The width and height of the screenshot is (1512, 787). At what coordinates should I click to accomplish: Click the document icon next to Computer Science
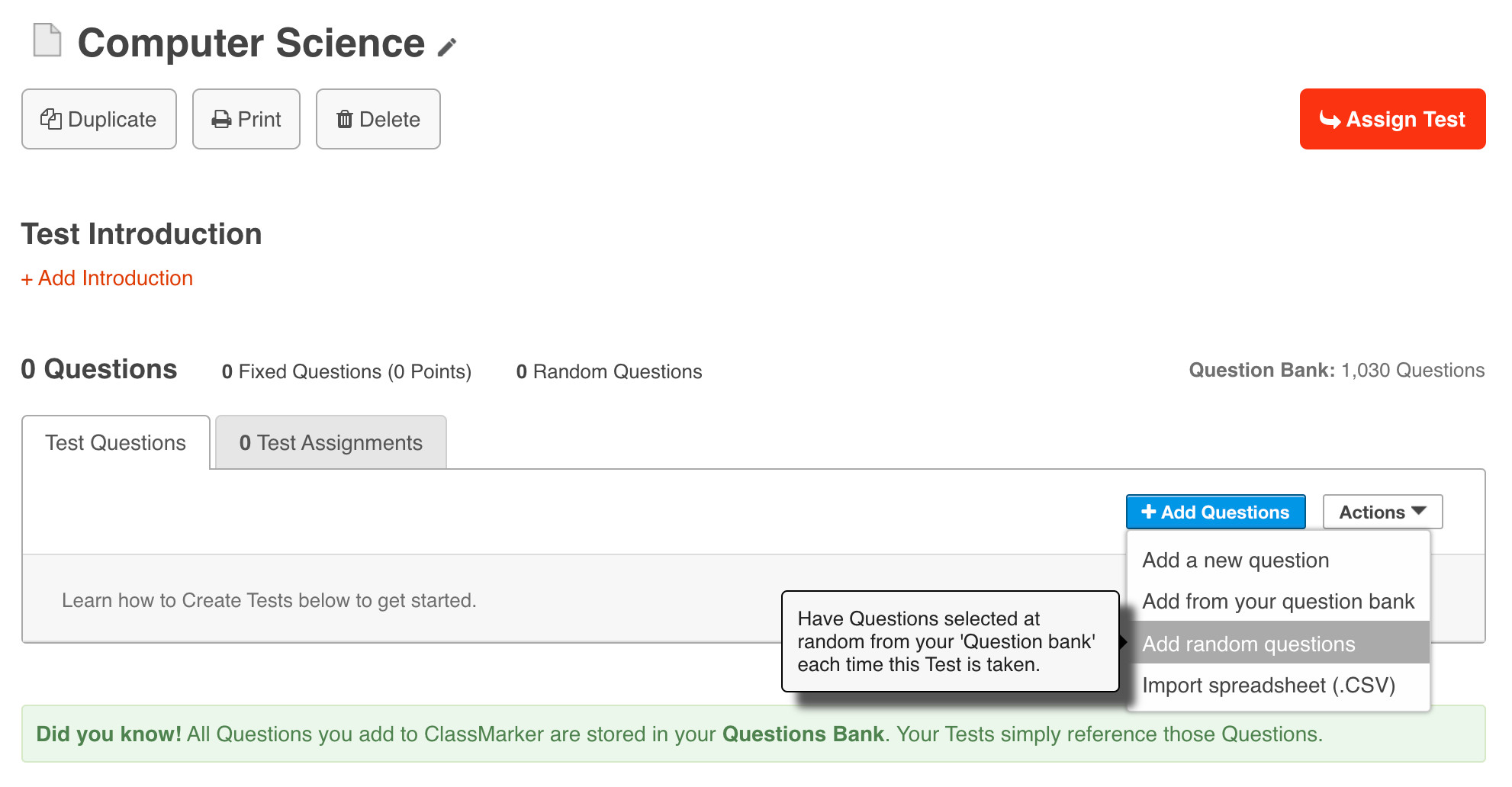click(x=47, y=40)
